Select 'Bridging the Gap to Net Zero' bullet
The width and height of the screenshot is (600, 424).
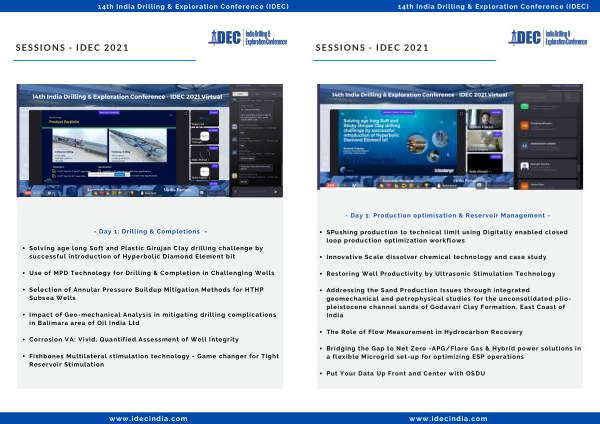454,352
